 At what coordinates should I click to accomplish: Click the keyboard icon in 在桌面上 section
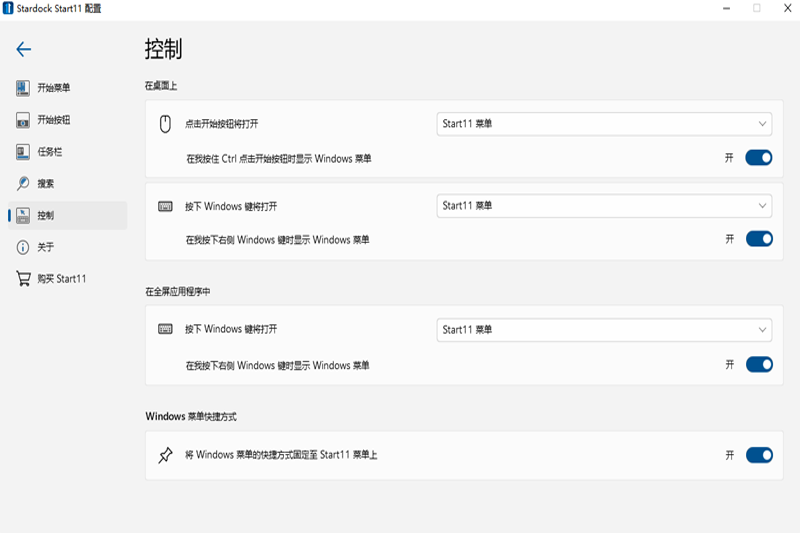165,207
